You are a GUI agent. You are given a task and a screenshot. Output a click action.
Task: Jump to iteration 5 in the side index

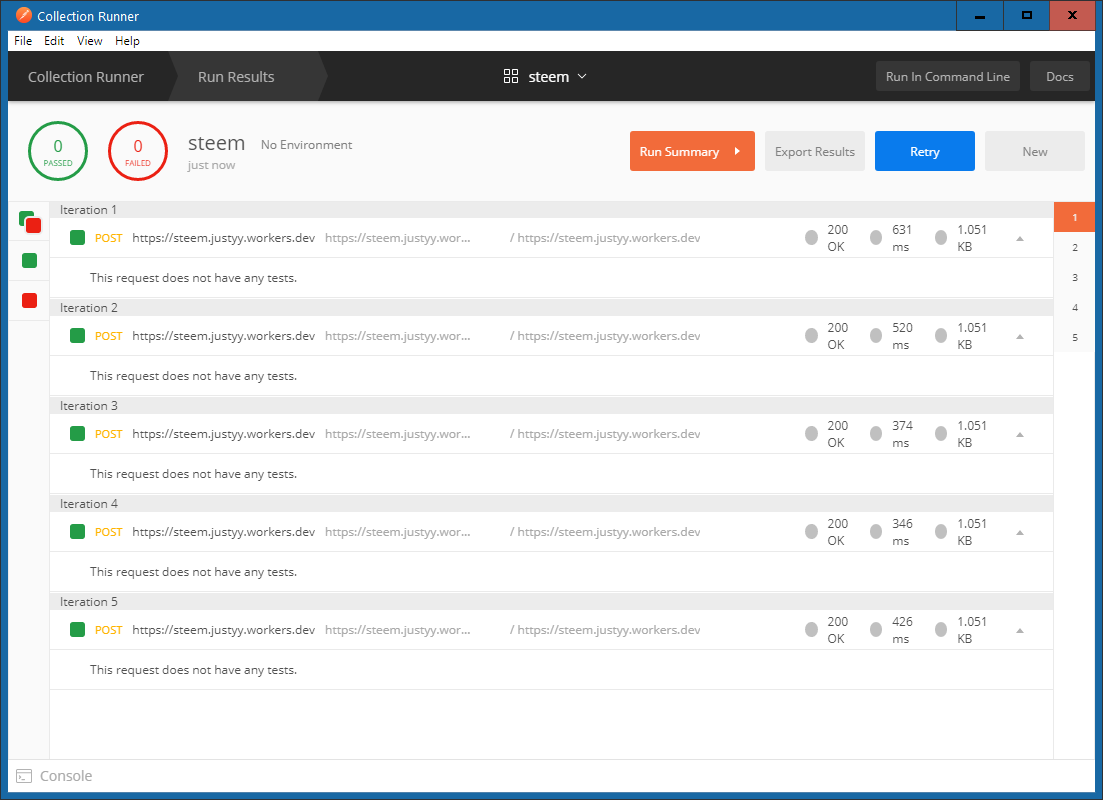pos(1074,338)
